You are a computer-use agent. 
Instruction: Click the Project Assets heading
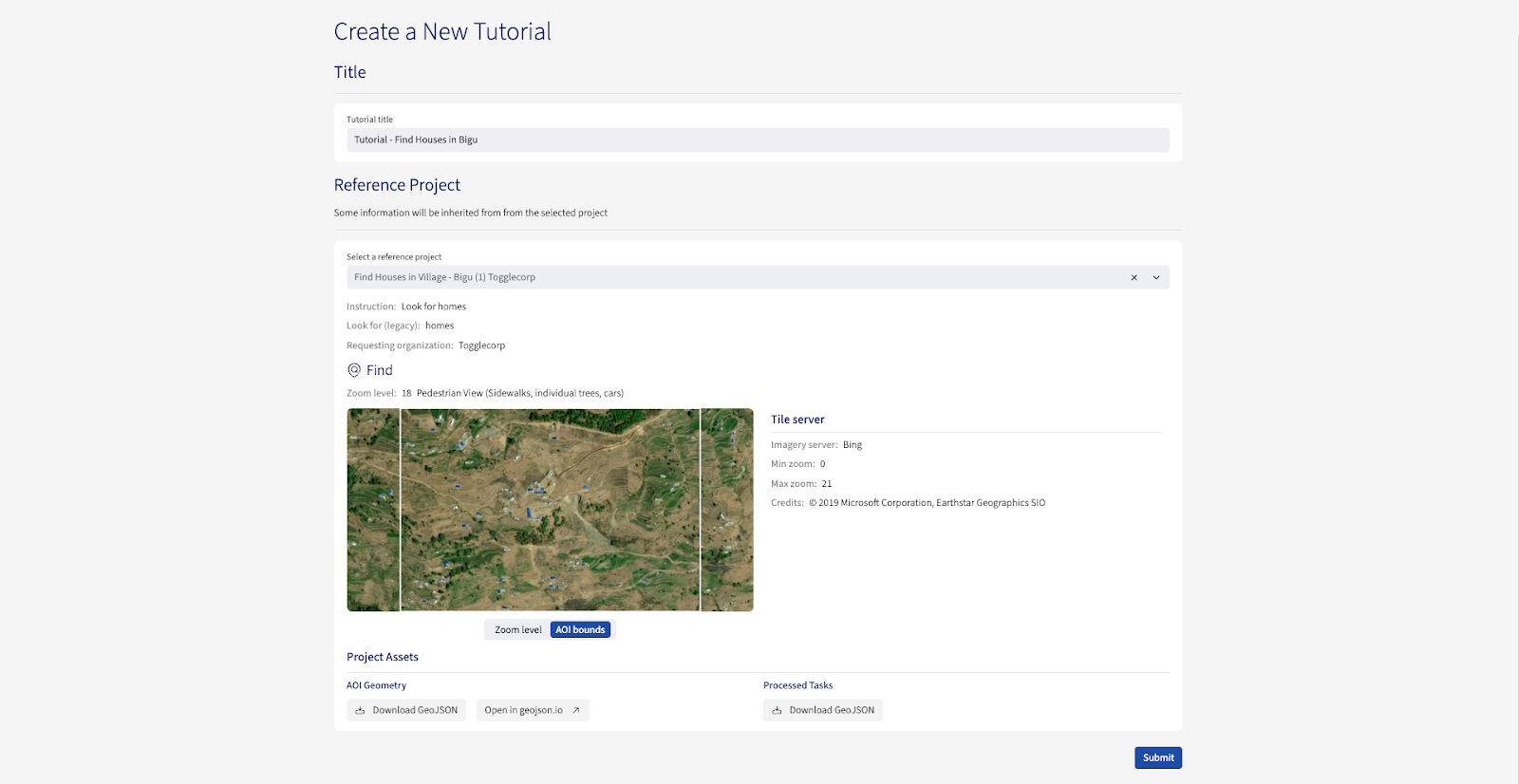383,657
